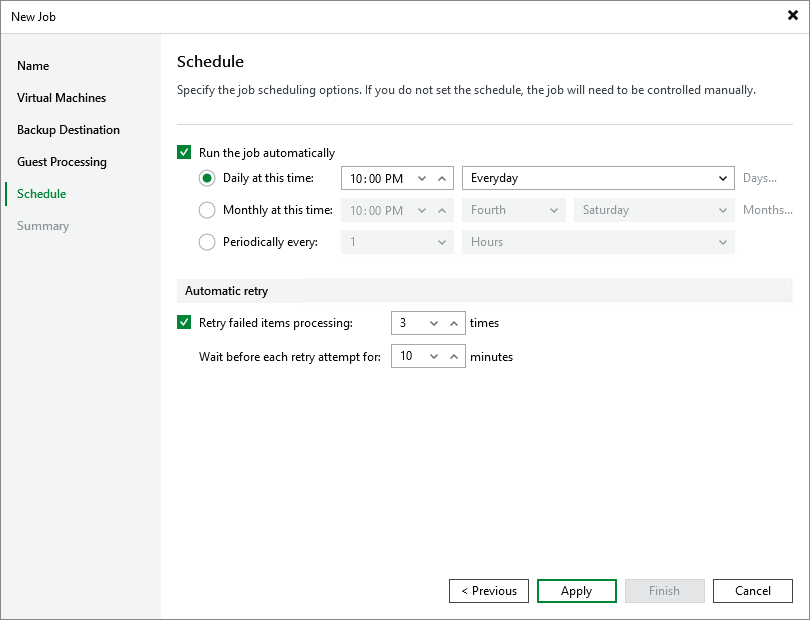Screen dimensions: 810x620
Task: Decrease the retry times value with the down arrow
Action: pos(432,322)
